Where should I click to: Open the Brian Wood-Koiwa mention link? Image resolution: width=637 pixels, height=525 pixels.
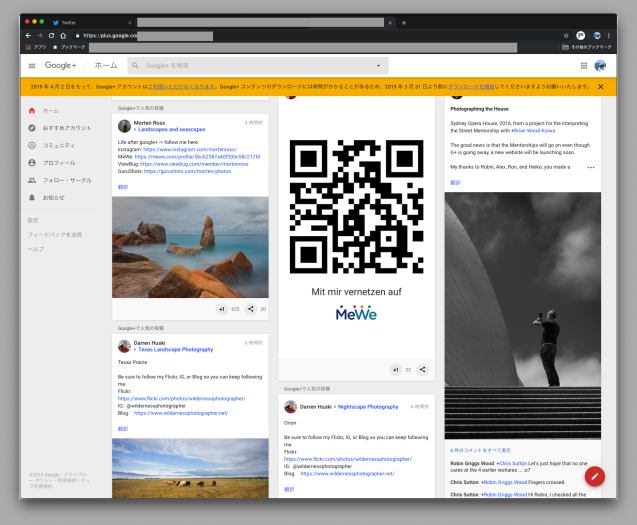coord(535,131)
